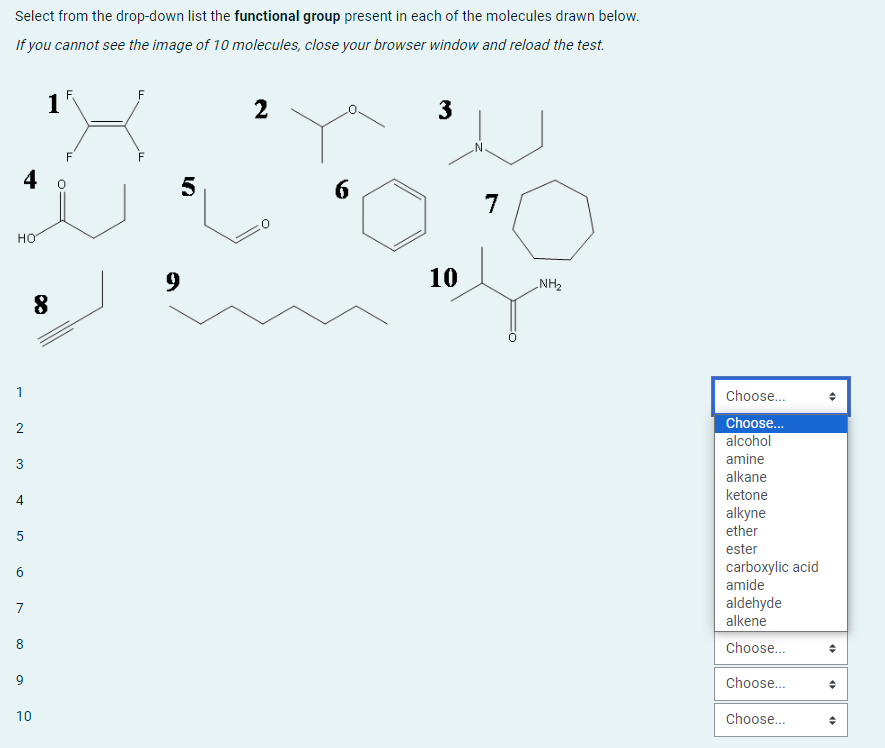Click the benzene ring drawing of molecule 6
The image size is (885, 748).
[396, 213]
